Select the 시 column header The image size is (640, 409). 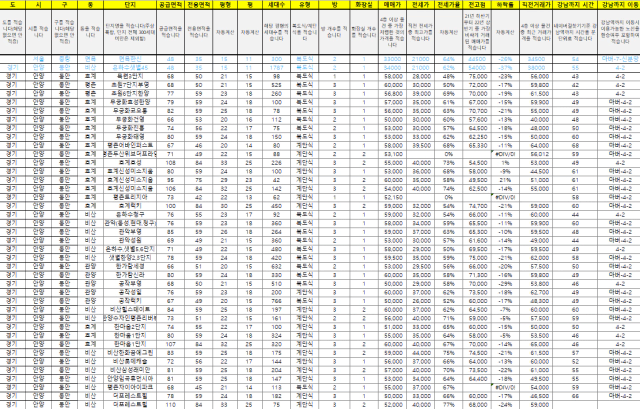click(x=38, y=5)
